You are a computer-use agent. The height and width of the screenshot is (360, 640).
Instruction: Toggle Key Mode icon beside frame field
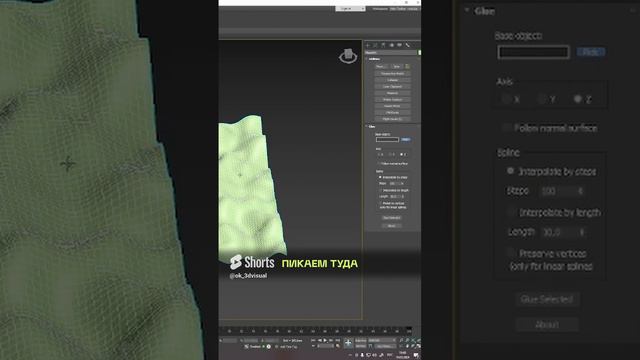pyautogui.click(x=313, y=346)
